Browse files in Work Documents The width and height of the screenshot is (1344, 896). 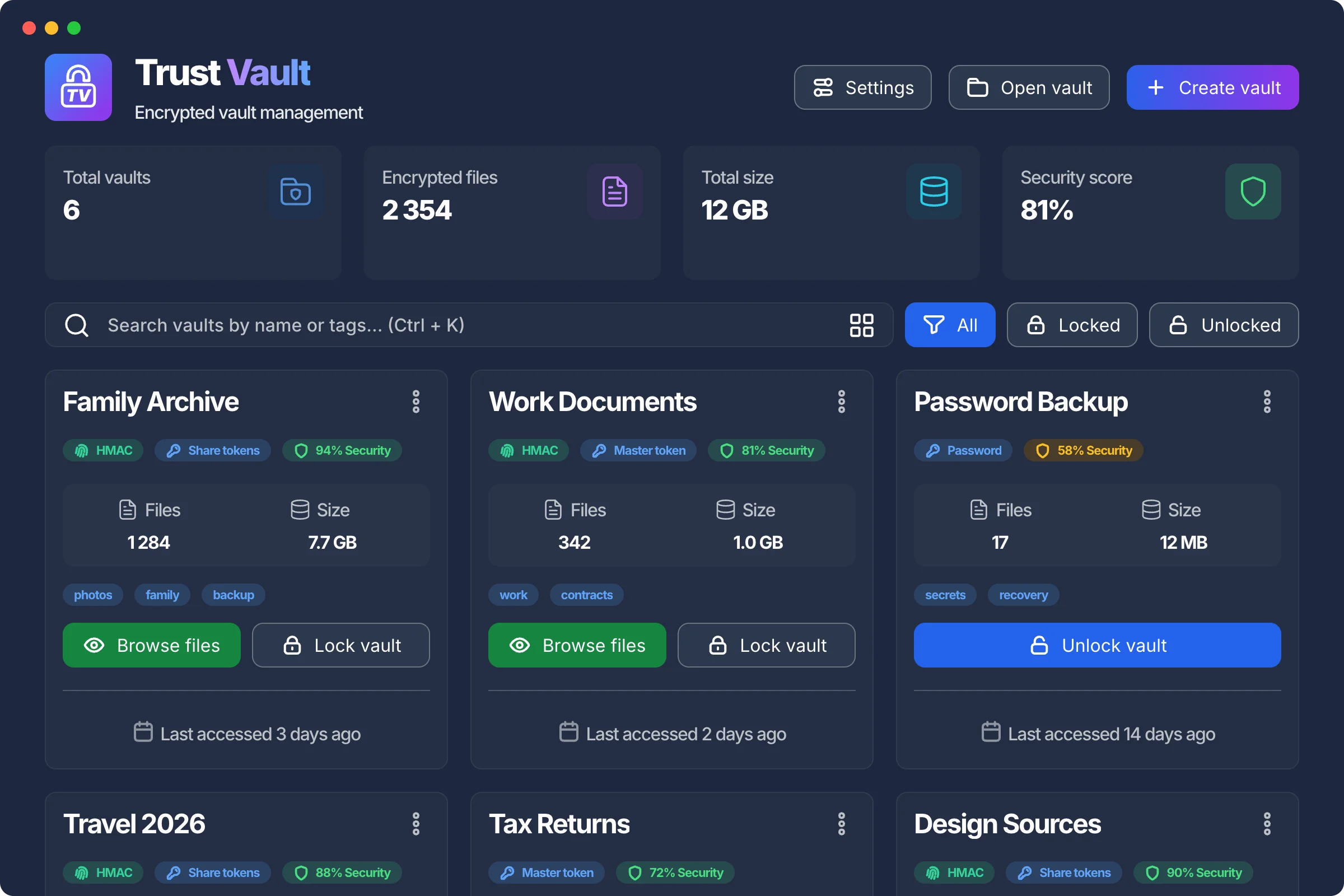coord(577,646)
